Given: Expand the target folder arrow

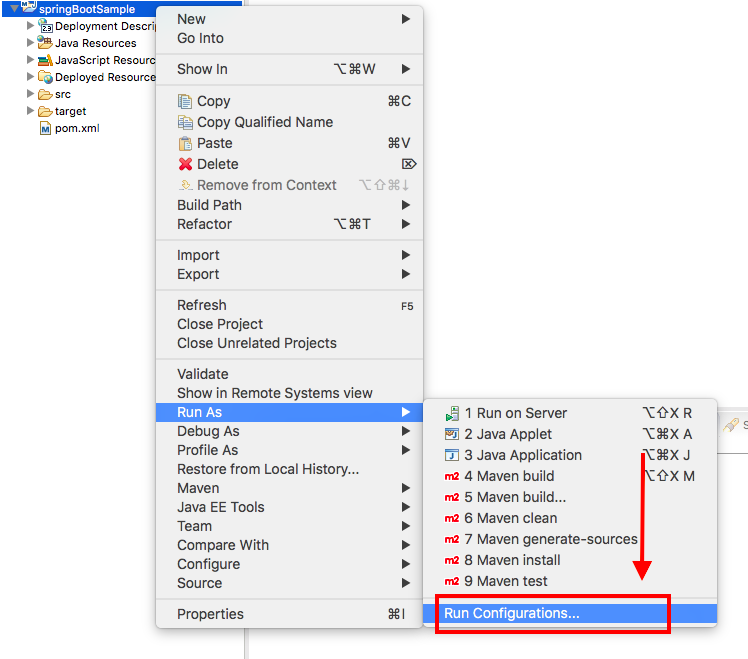Looking at the screenshot, I should click(30, 111).
